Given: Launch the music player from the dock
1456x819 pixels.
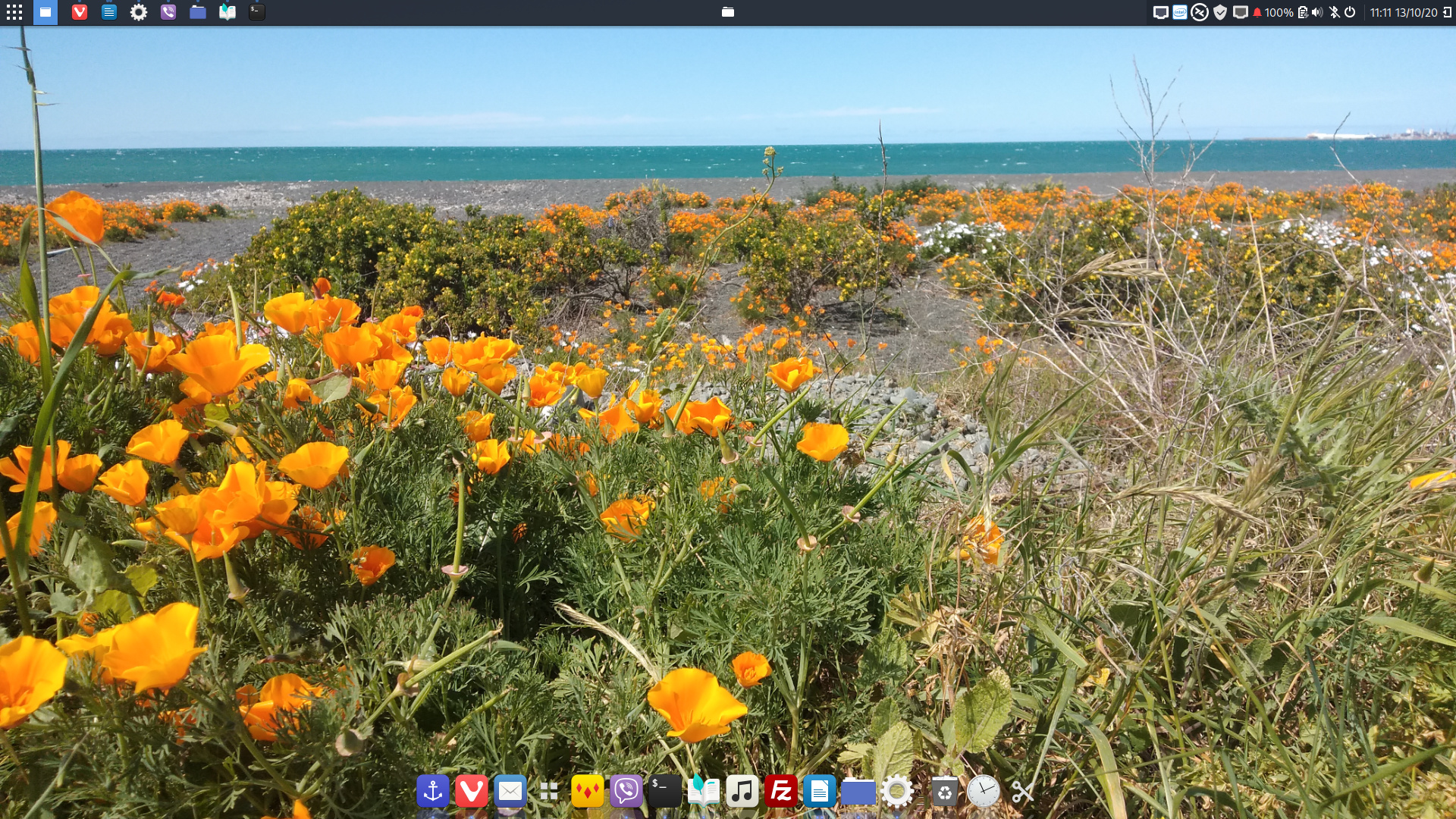Looking at the screenshot, I should click(742, 792).
